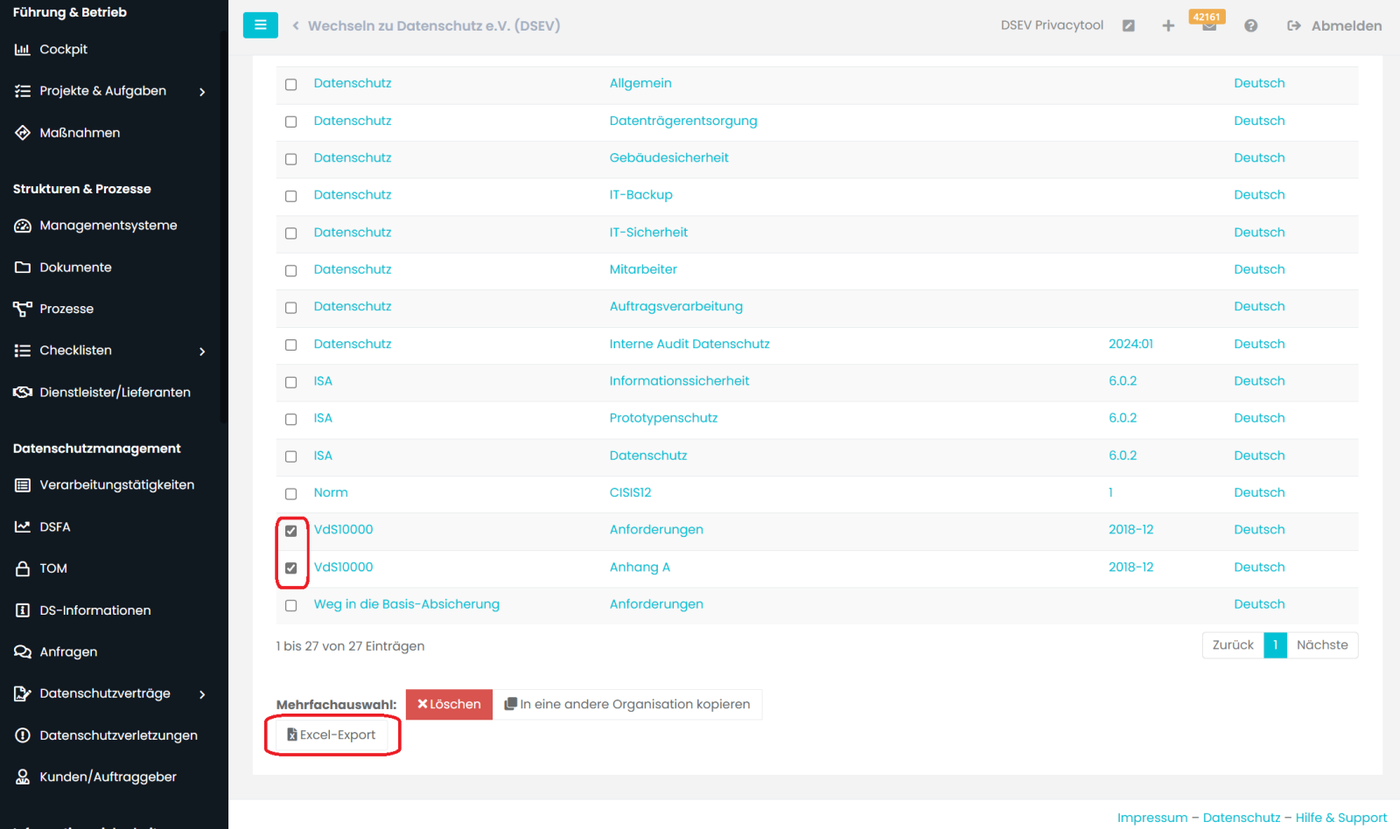Open Cockpit from the sidebar
Image resolution: width=1400 pixels, height=829 pixels.
pyautogui.click(x=64, y=49)
